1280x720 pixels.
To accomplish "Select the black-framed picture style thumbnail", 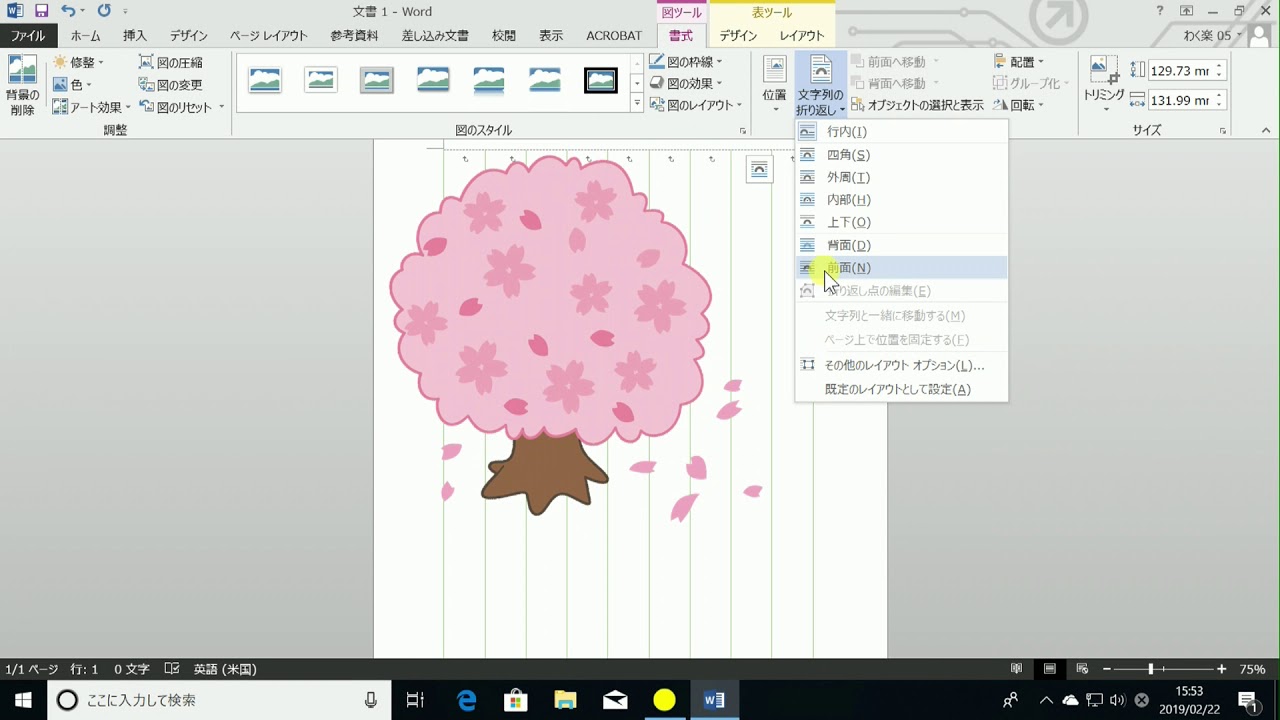I will pos(601,80).
